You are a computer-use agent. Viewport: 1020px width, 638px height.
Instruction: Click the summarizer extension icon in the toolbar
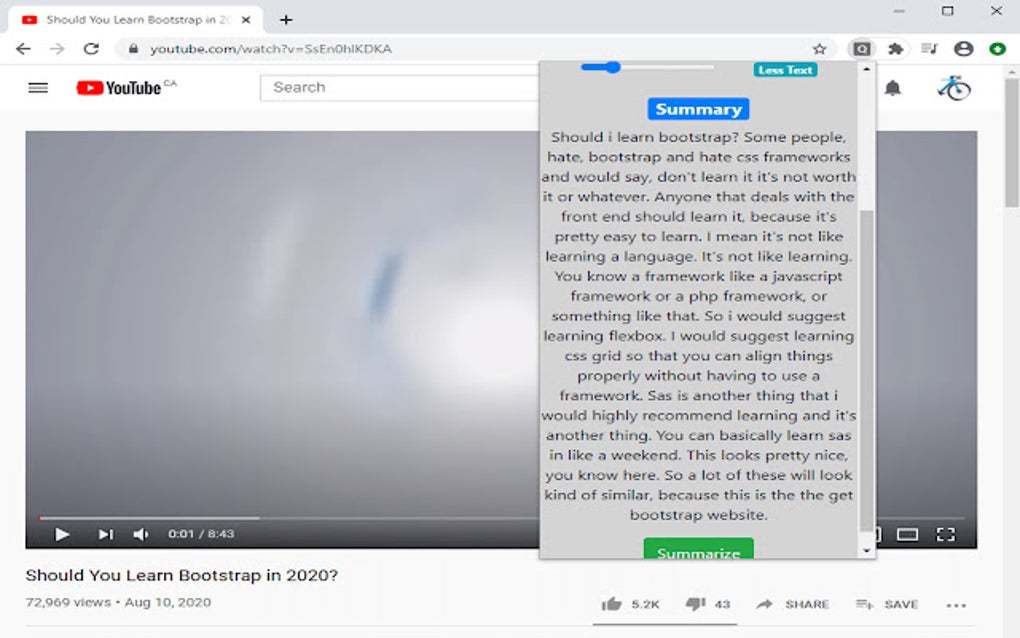[x=862, y=47]
